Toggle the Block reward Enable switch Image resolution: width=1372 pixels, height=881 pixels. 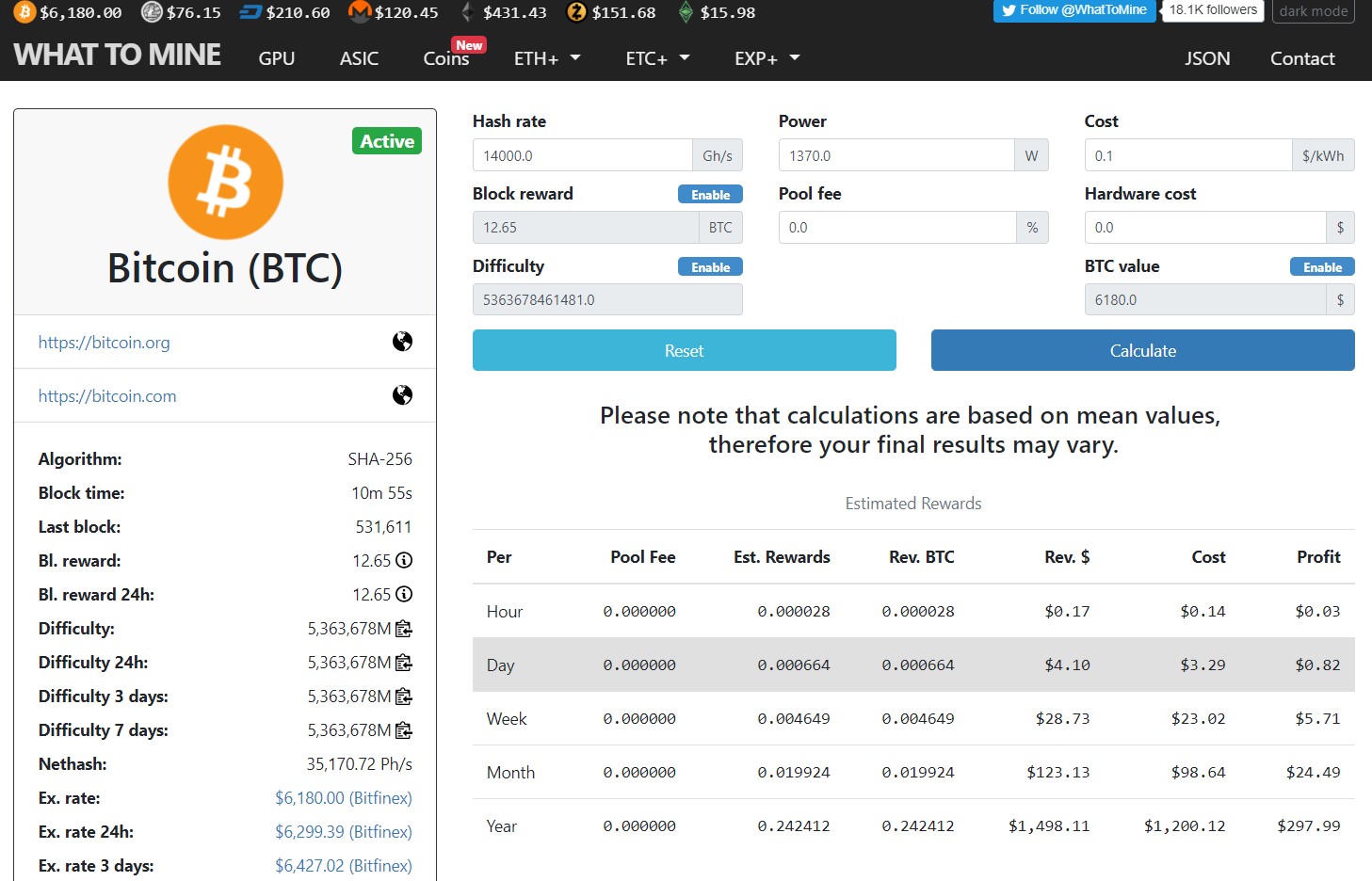click(710, 195)
